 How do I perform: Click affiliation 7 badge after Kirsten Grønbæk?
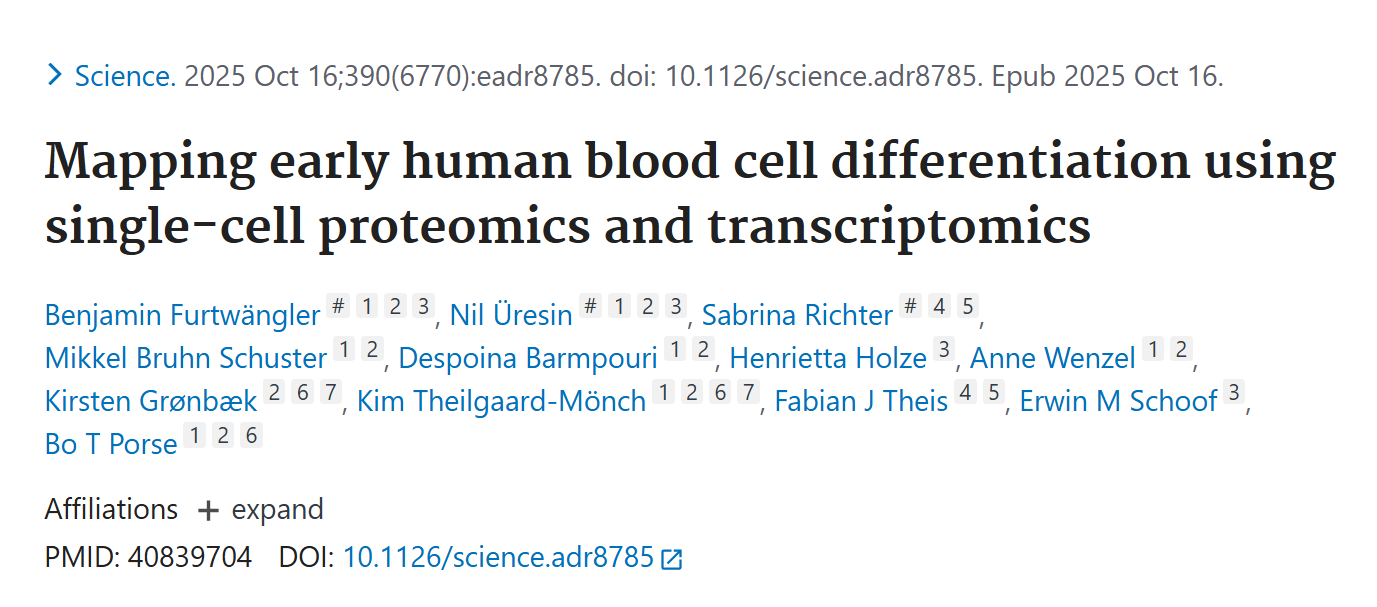[x=331, y=394]
